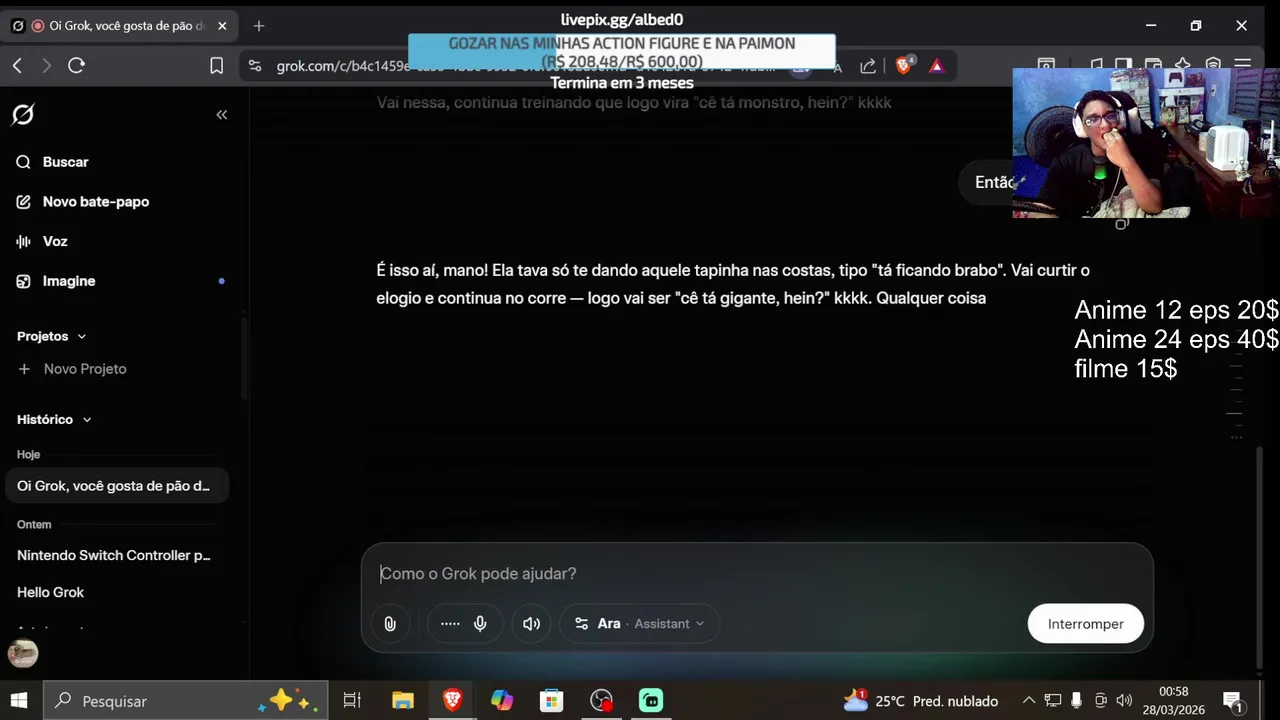Open Task View on taskbar

[352, 701]
